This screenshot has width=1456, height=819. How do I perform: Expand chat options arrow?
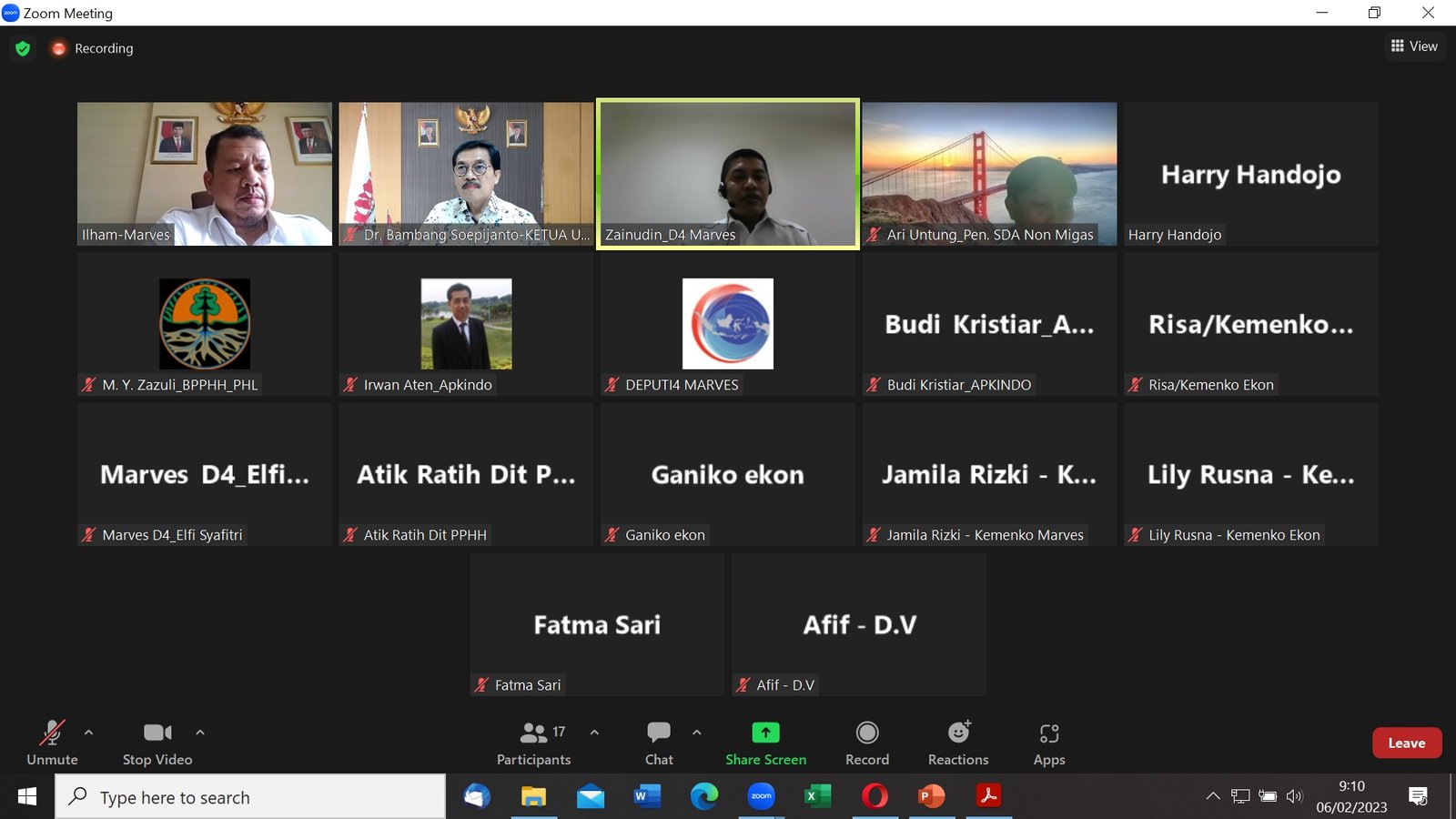coord(696,732)
